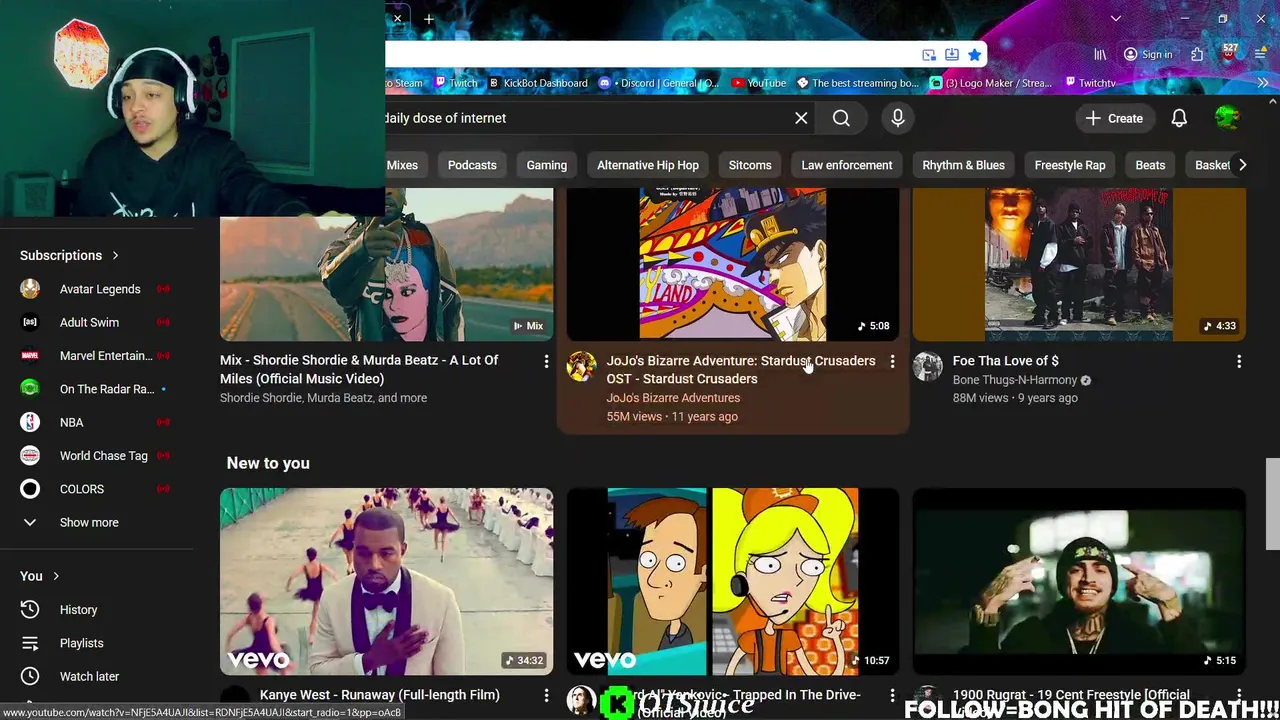Open more options for Shordie Shordie mix
The image size is (1280, 720).
[546, 361]
